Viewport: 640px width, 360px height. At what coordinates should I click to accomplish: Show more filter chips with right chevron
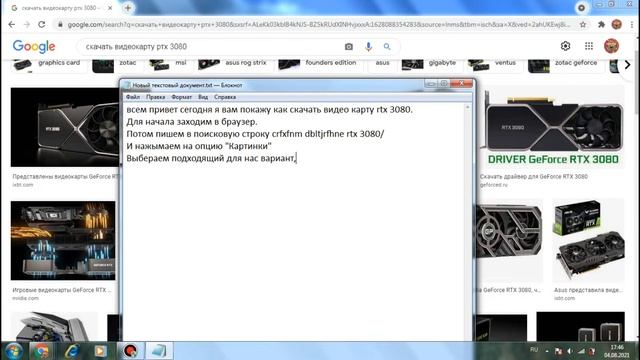pos(627,64)
